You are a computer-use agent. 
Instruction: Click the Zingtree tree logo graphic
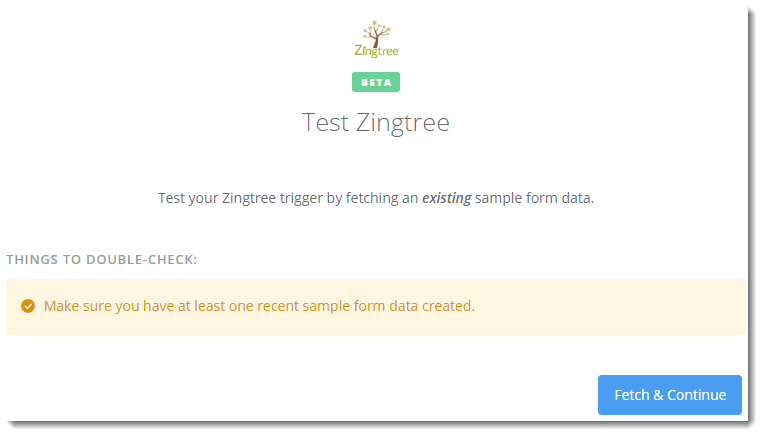[376, 33]
